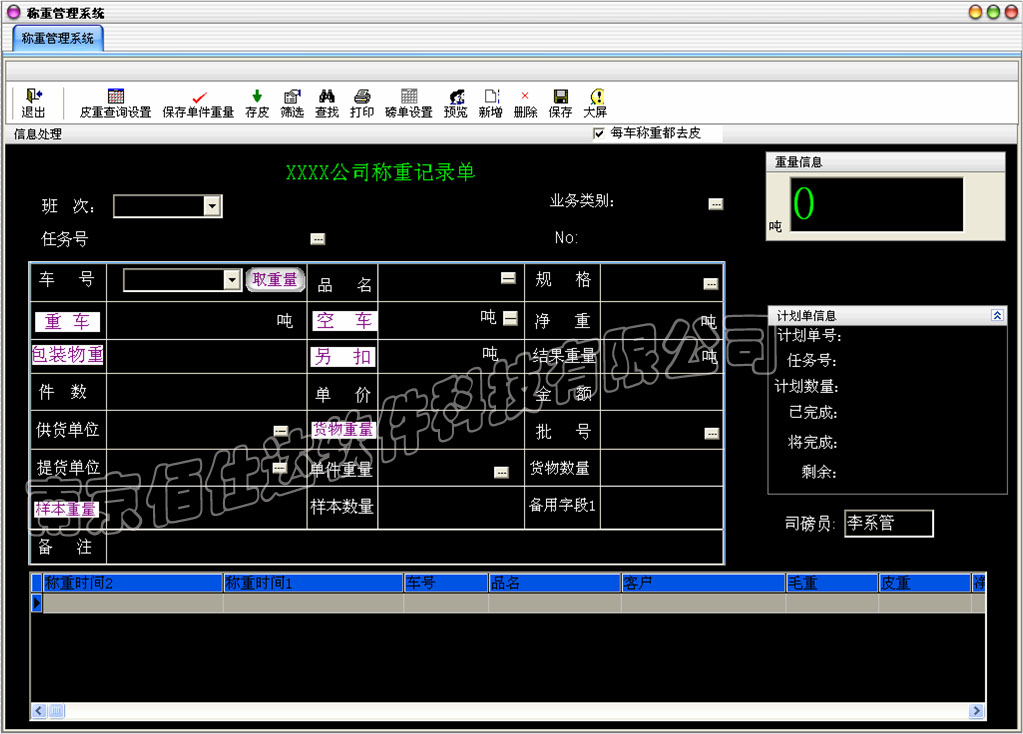
Task: Click the grid scrollbar left arrow
Action: (38, 711)
